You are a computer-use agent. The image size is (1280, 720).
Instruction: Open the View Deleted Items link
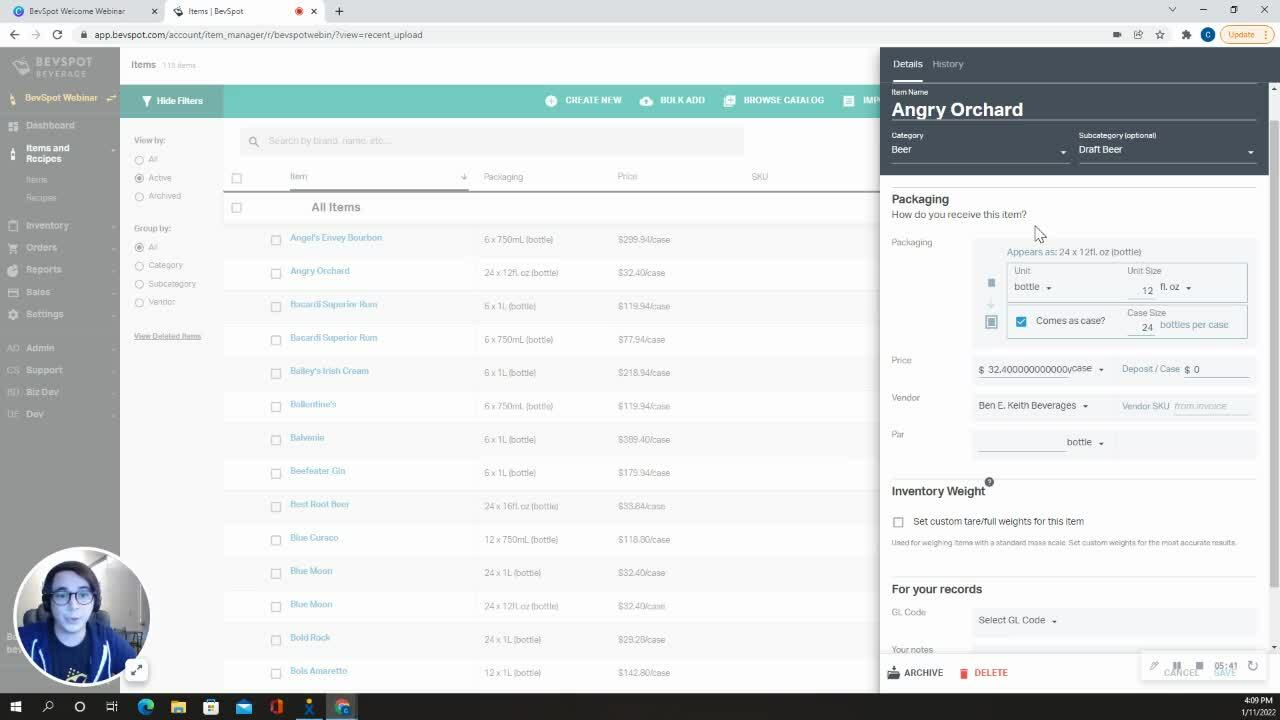[x=167, y=336]
